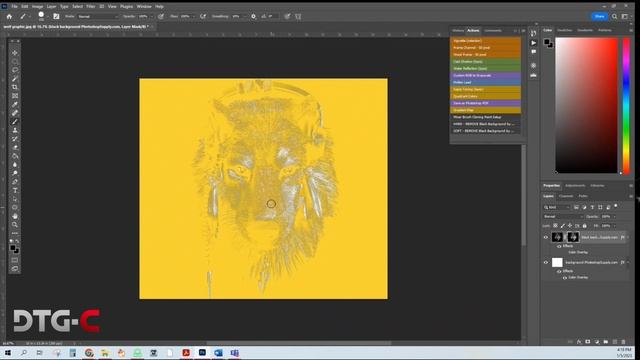Toggle the layer filter on/off switch
The height and width of the screenshot is (360, 640).
click(616, 207)
